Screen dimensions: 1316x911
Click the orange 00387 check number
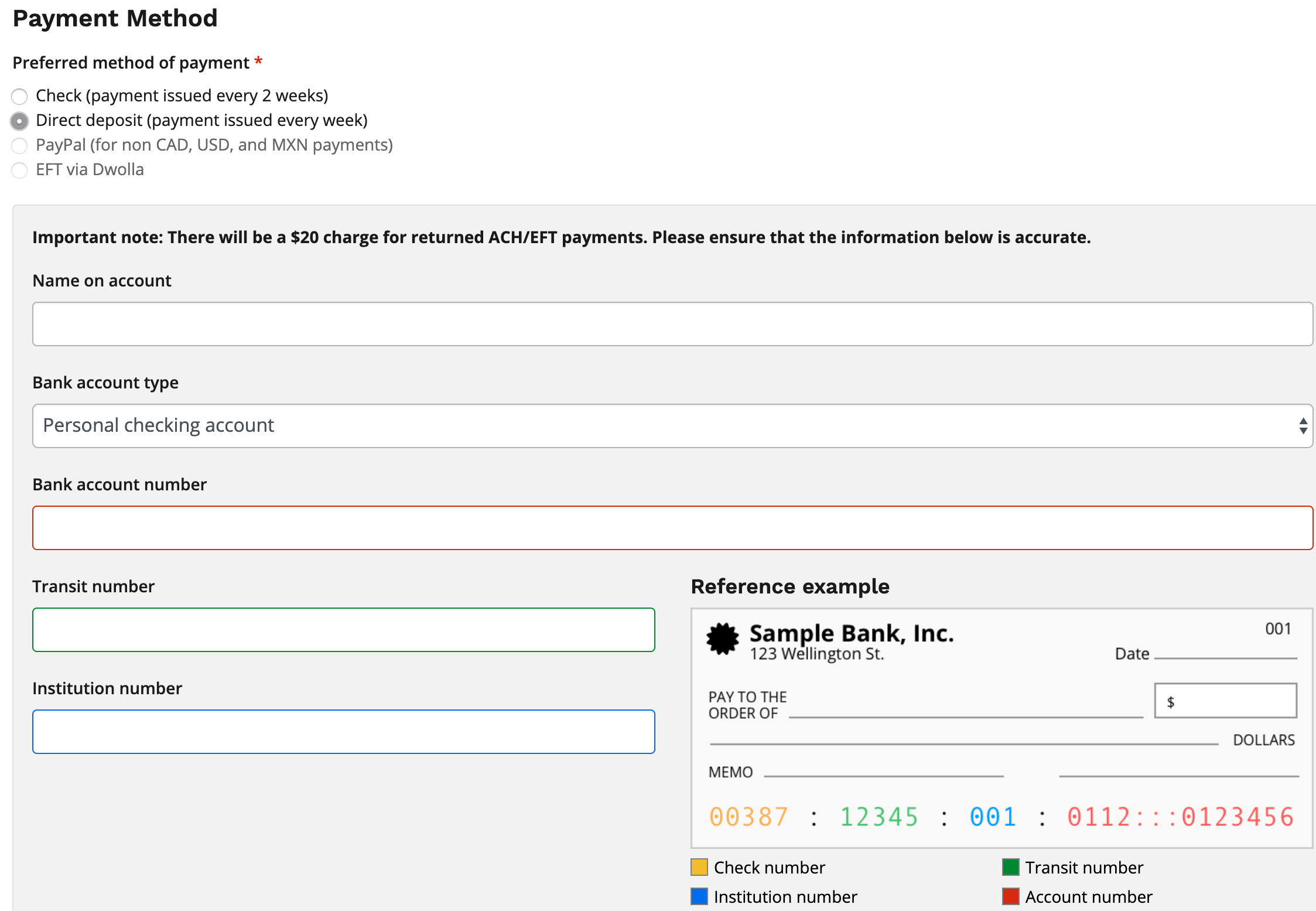click(748, 817)
